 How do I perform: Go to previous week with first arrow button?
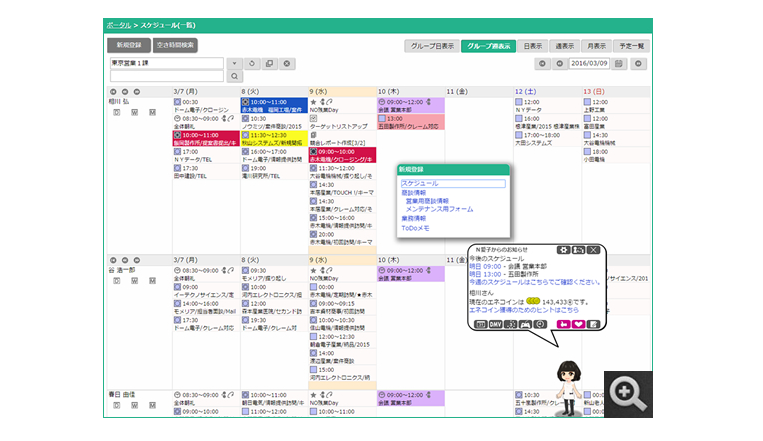click(x=542, y=64)
